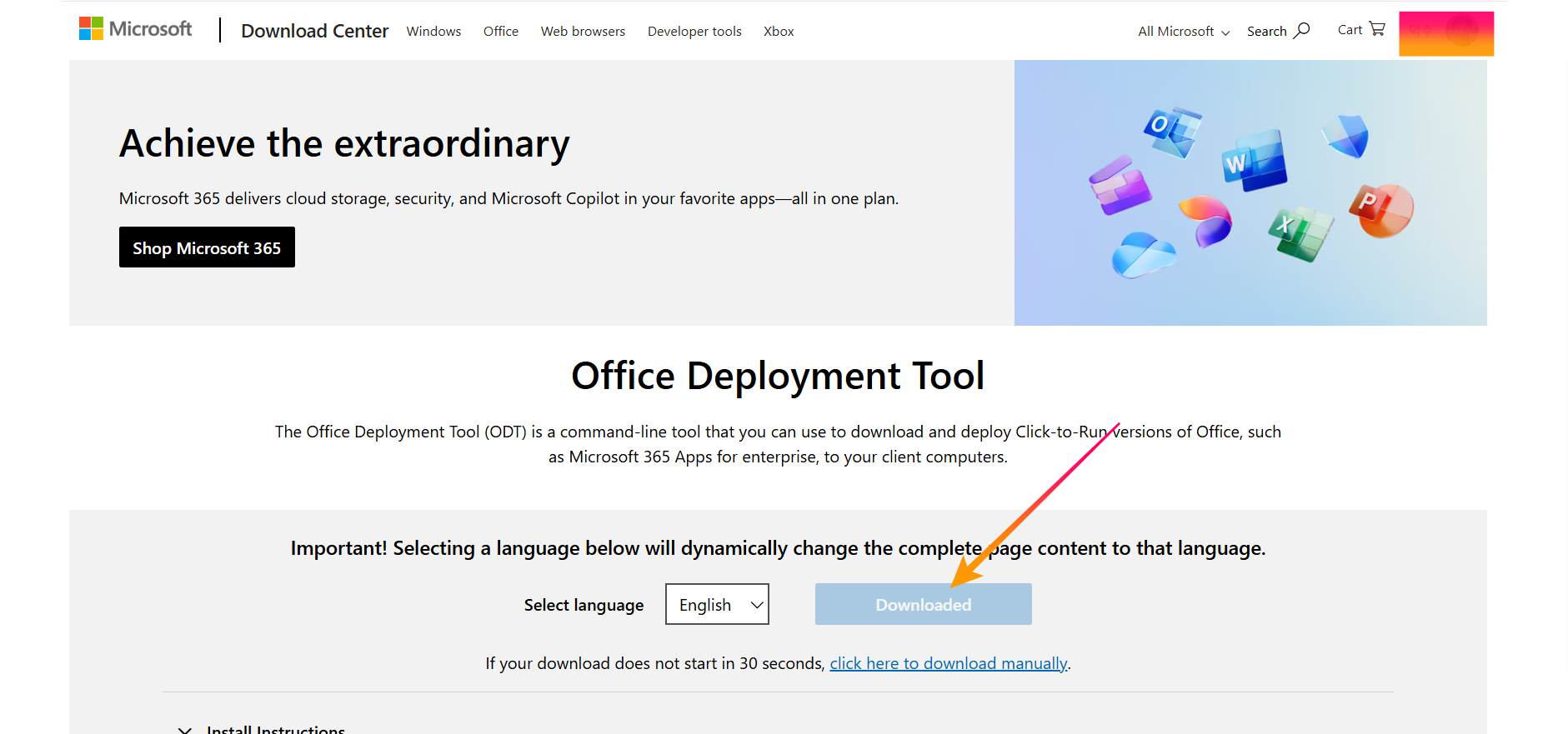Click Shop Microsoft 365 button
This screenshot has height=734, width=1568.
pyautogui.click(x=207, y=247)
